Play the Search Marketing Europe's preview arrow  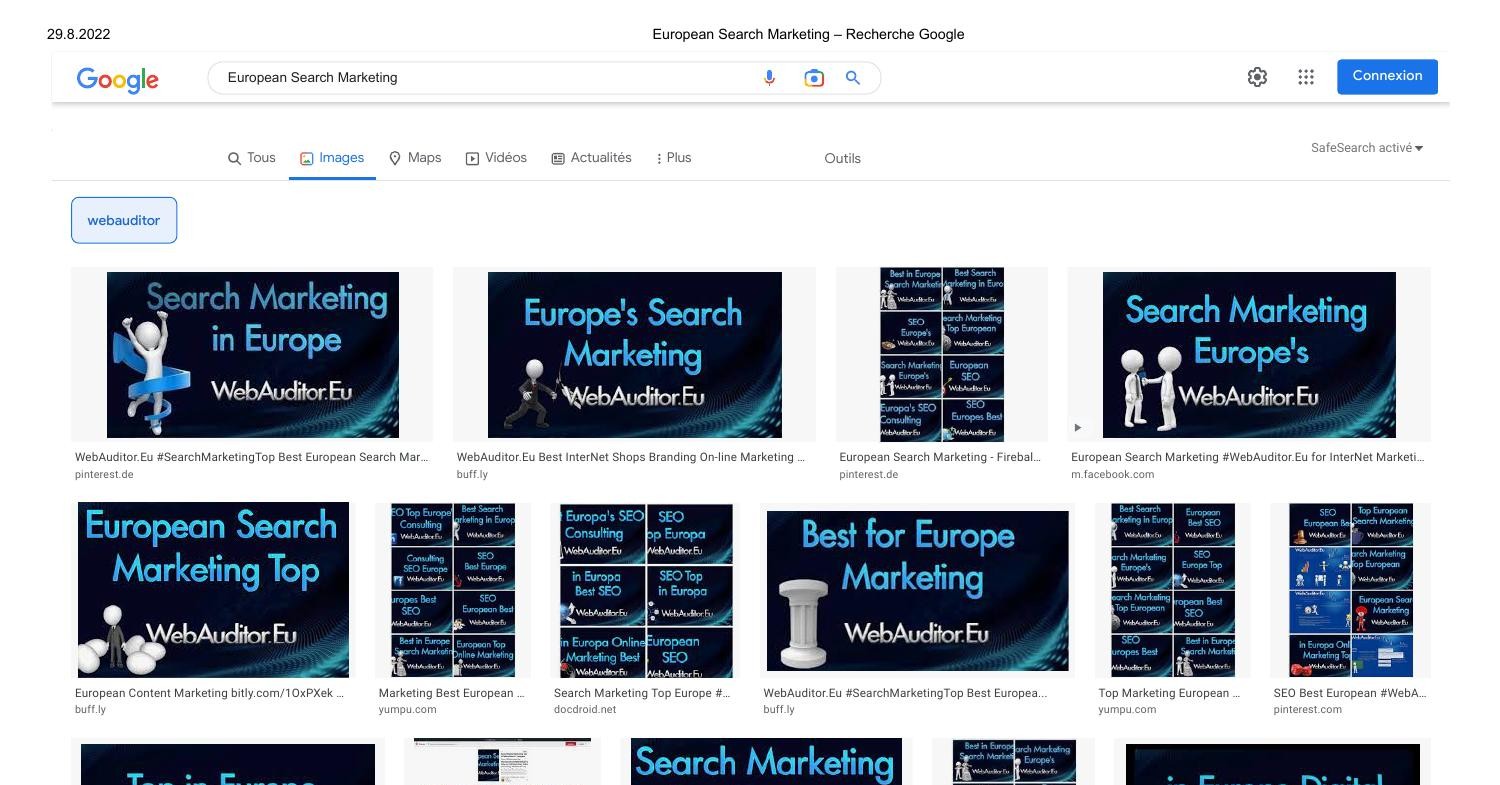tap(1078, 427)
